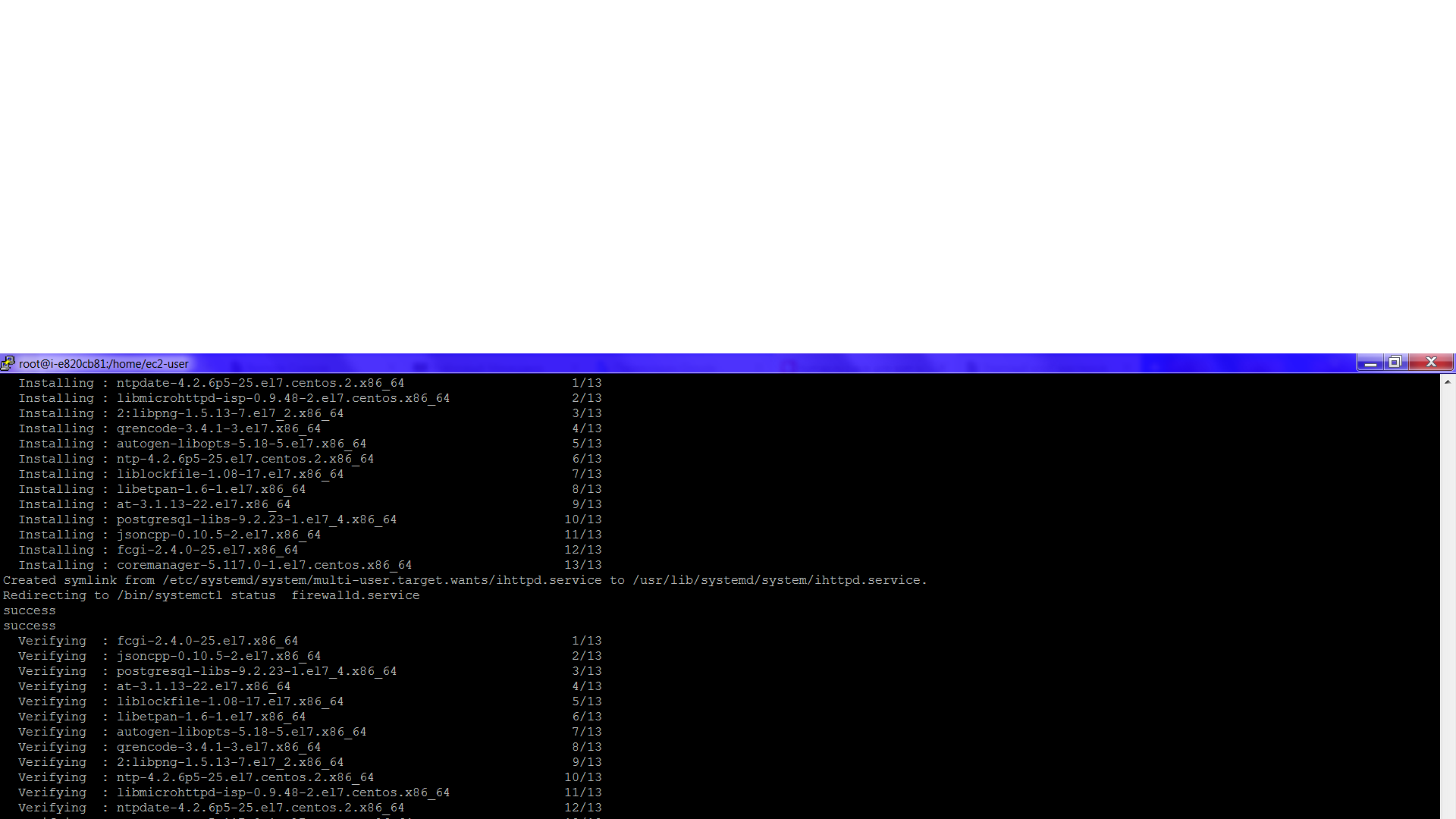Click the 'Verifying : ntpdate' 12/13 line
Screen dimensions: 1456x819
click(211, 808)
